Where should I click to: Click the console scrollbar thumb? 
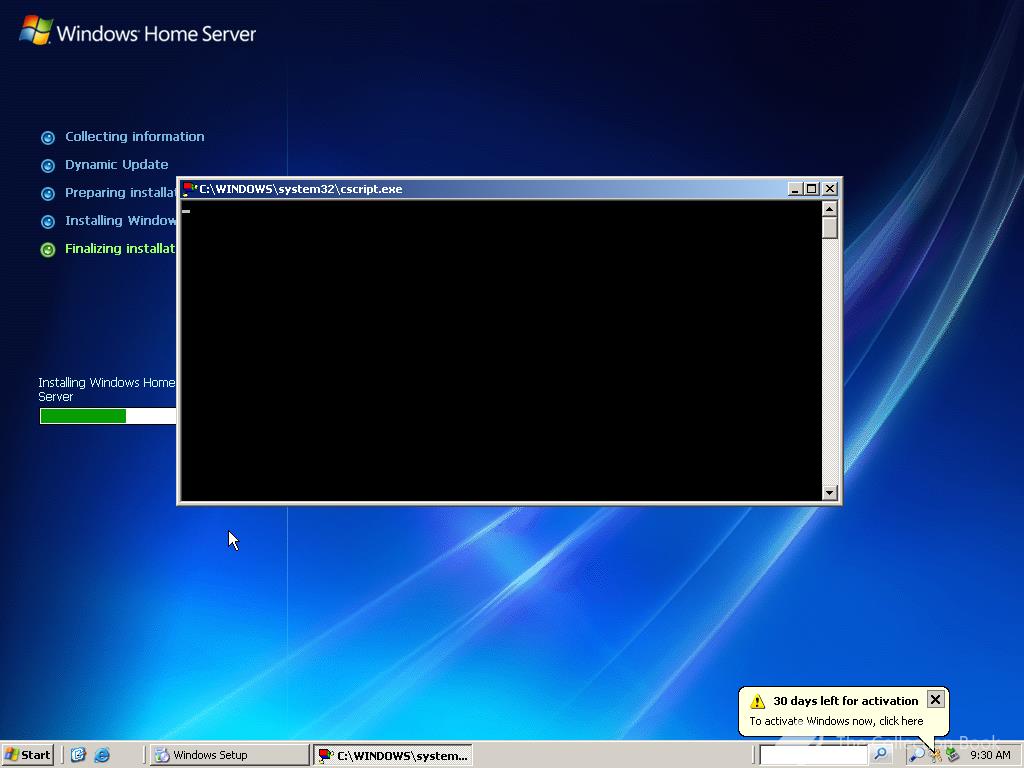point(829,228)
